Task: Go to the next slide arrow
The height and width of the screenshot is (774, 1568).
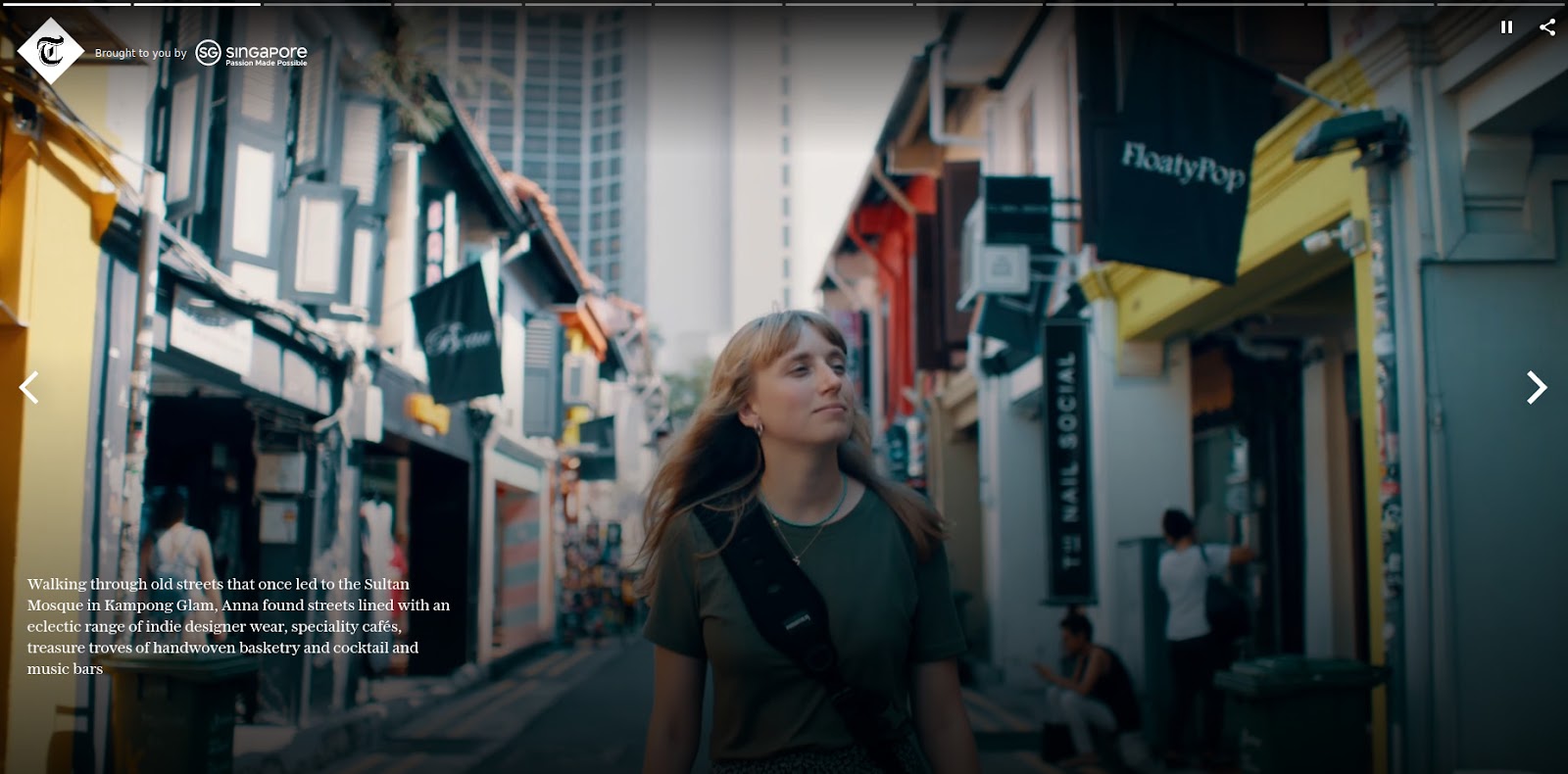Action: tap(1537, 388)
